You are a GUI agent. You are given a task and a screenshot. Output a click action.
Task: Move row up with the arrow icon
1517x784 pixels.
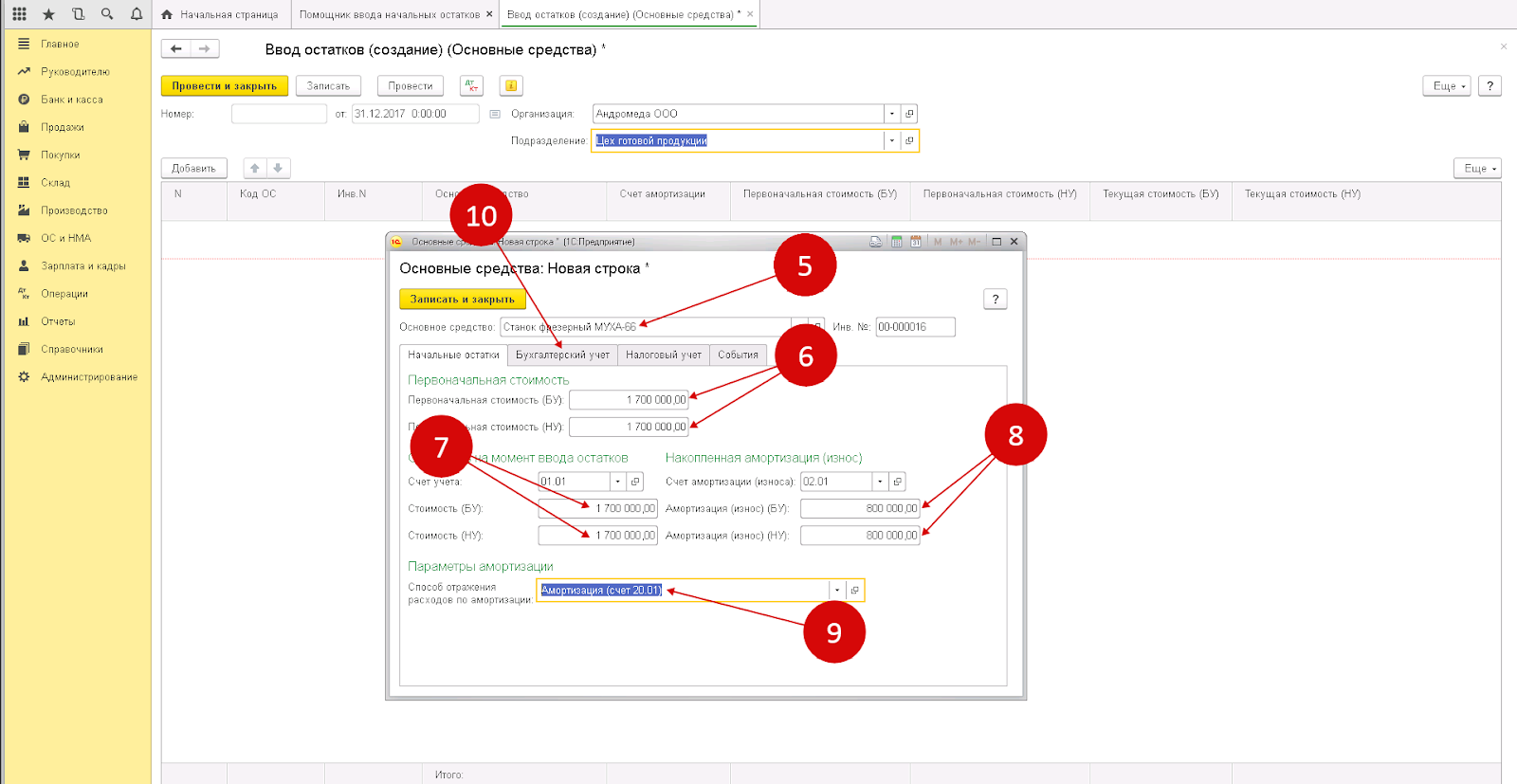[x=255, y=168]
